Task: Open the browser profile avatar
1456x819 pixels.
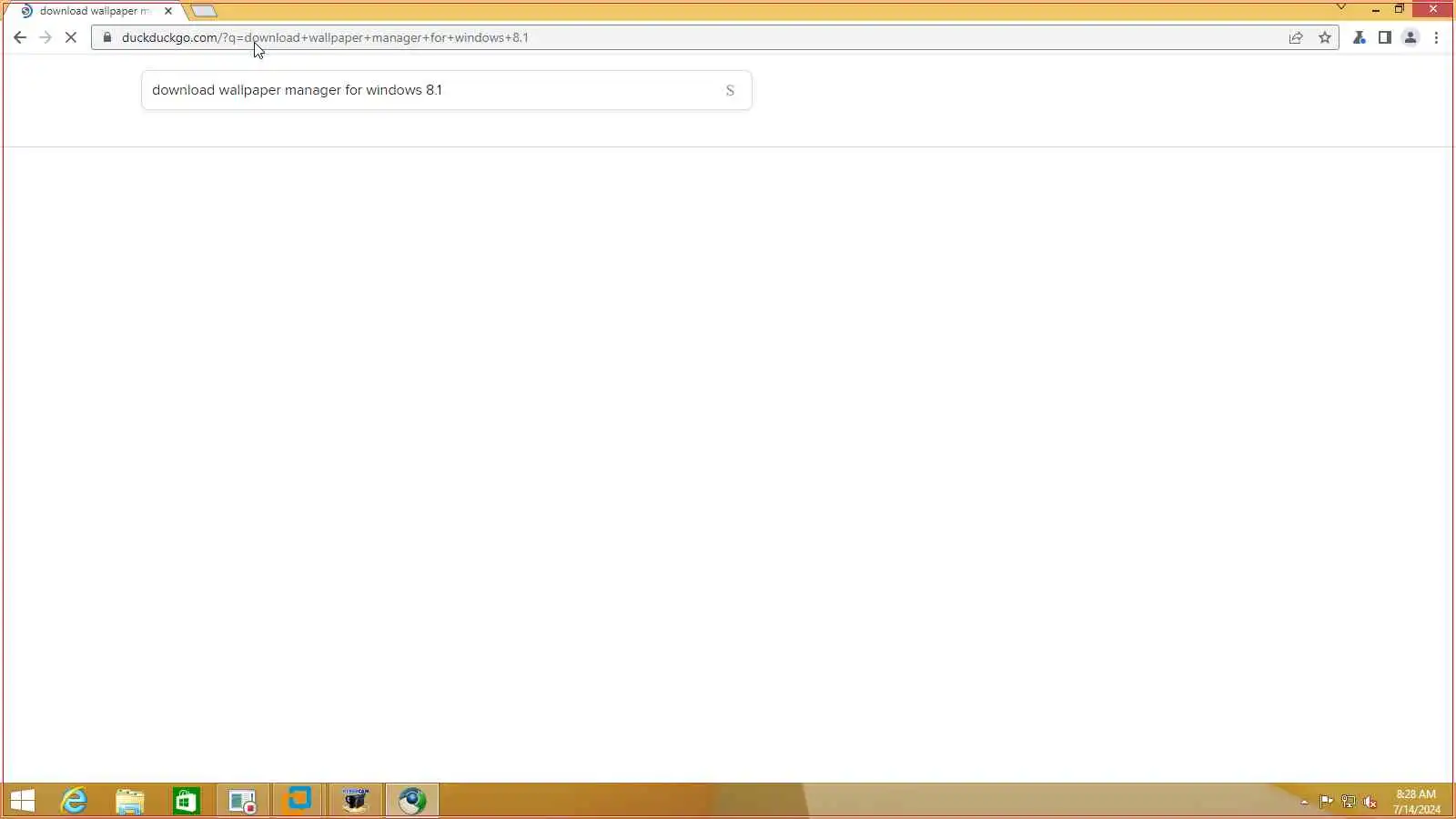Action: pos(1410,37)
